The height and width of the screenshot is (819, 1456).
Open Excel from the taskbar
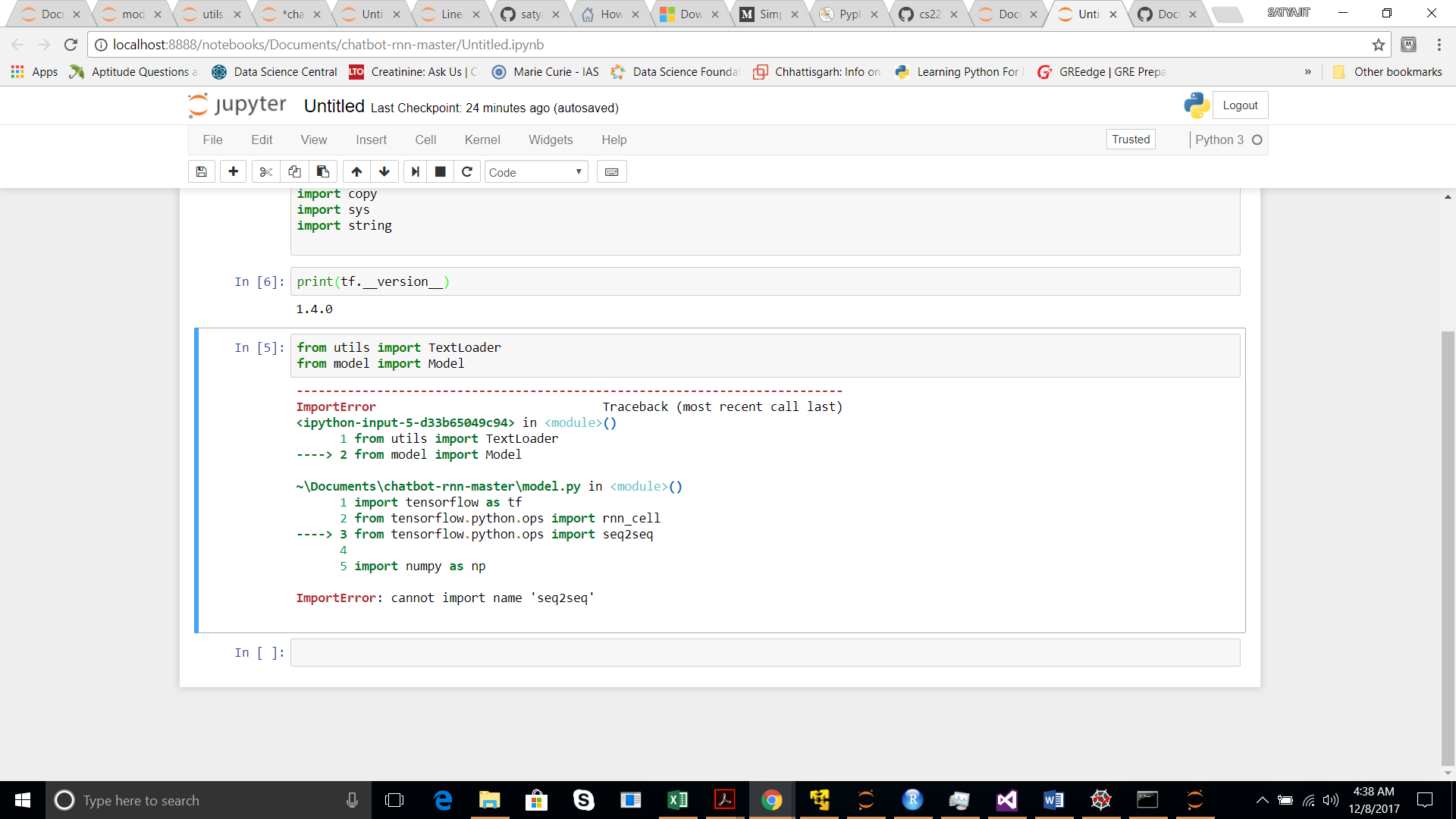pos(677,800)
